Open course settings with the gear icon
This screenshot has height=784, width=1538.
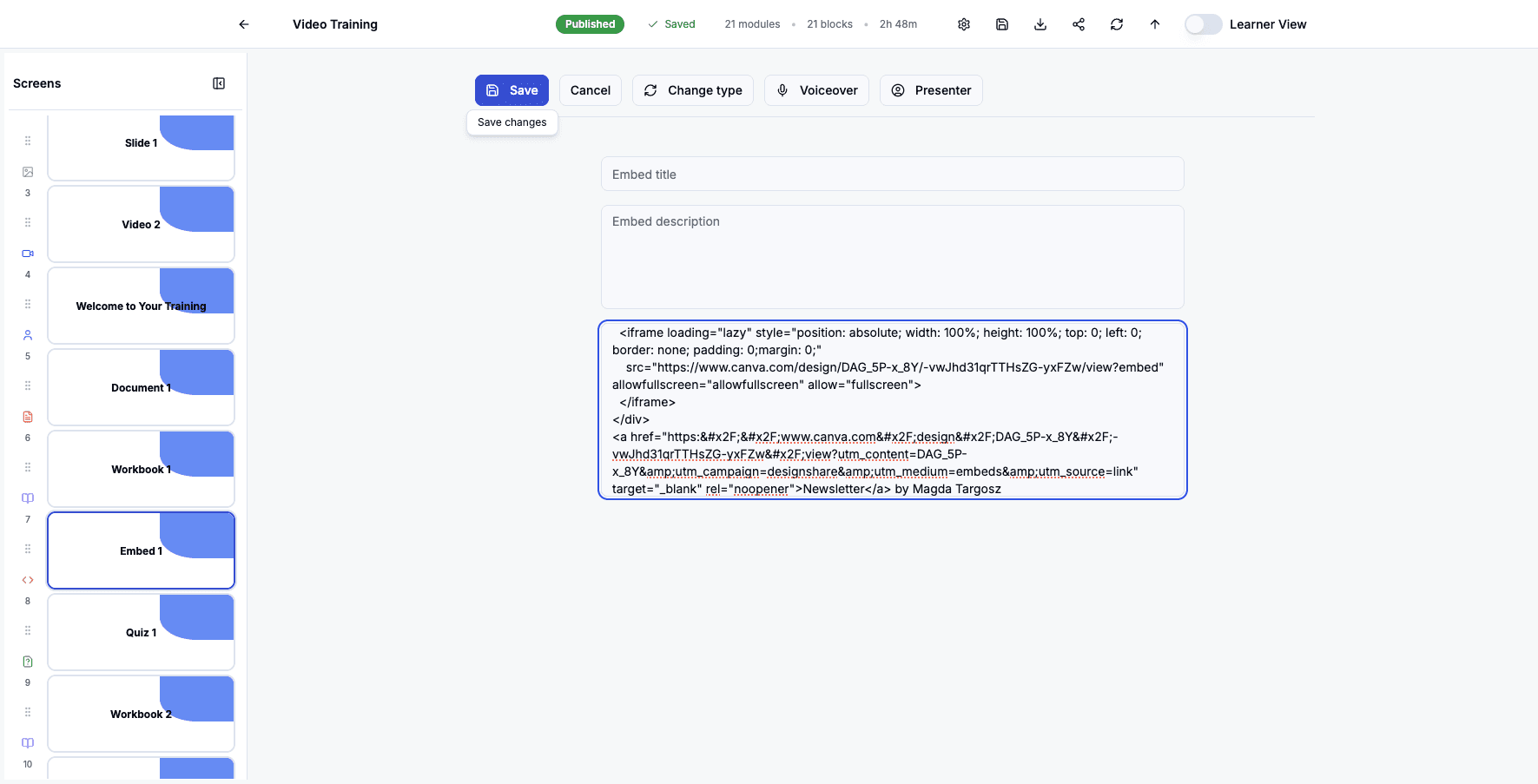964,23
